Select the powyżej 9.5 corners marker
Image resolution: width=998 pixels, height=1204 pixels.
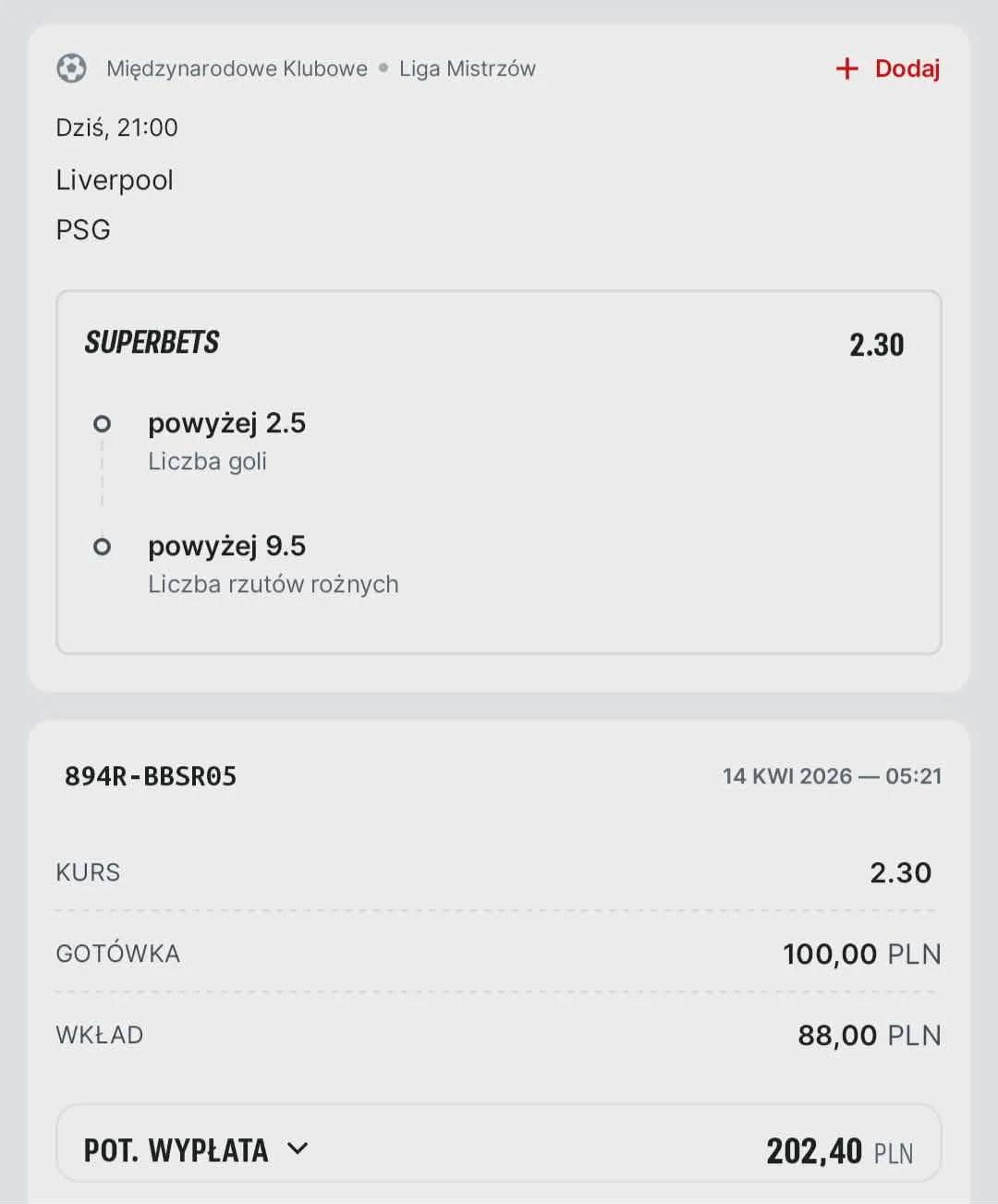(x=102, y=546)
